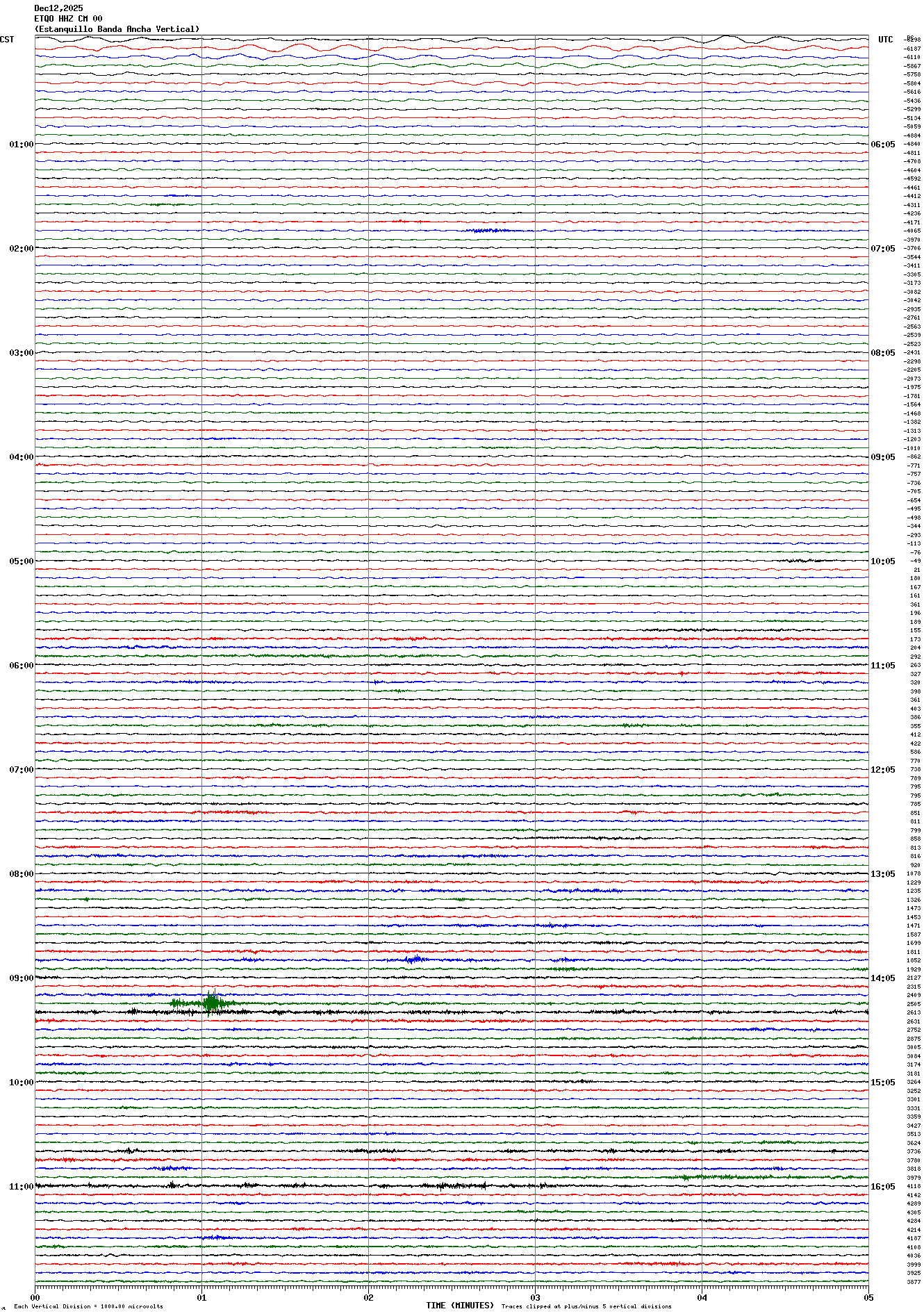Click the Dec12,2025 date header

[x=58, y=8]
